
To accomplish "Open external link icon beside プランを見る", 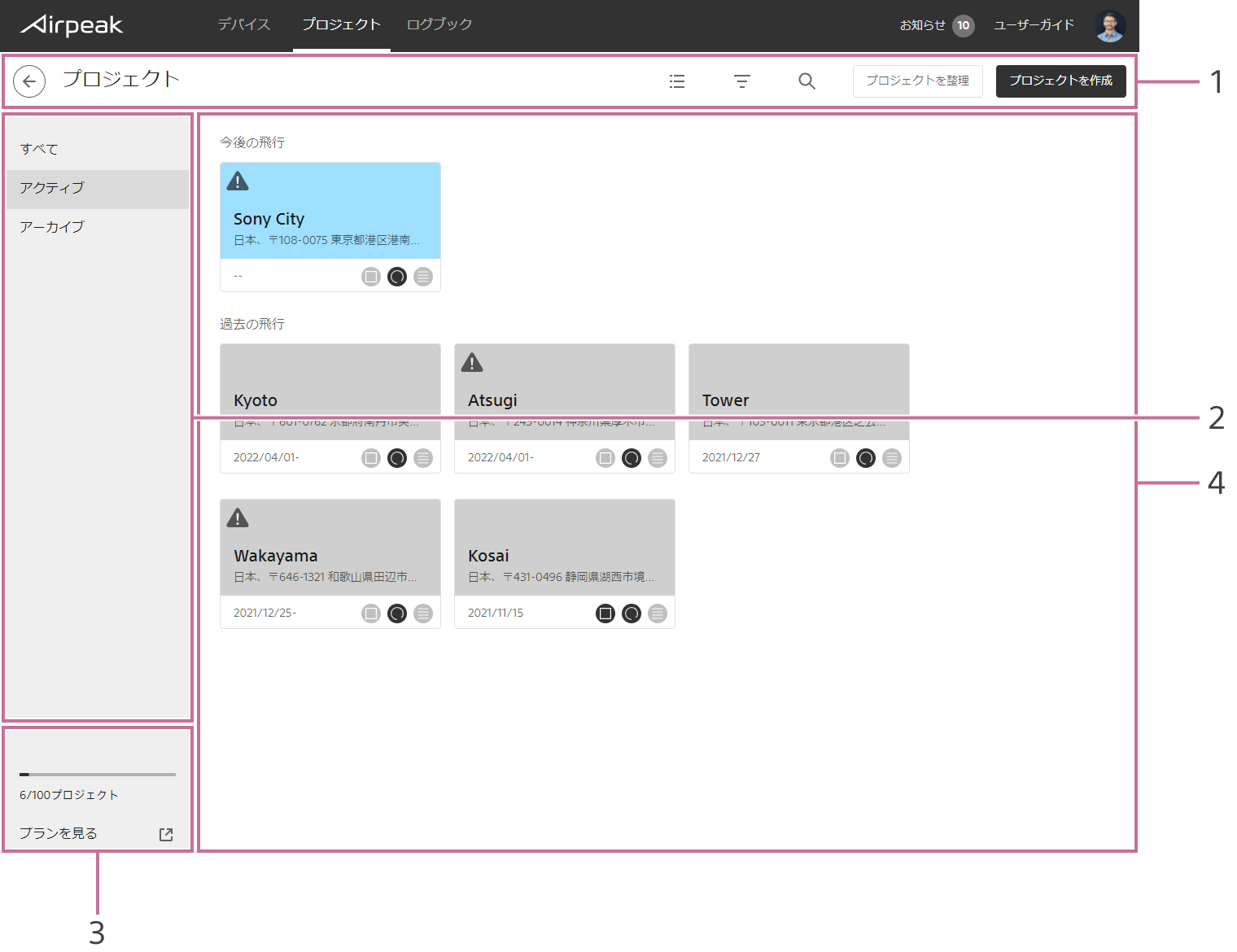I will point(166,834).
